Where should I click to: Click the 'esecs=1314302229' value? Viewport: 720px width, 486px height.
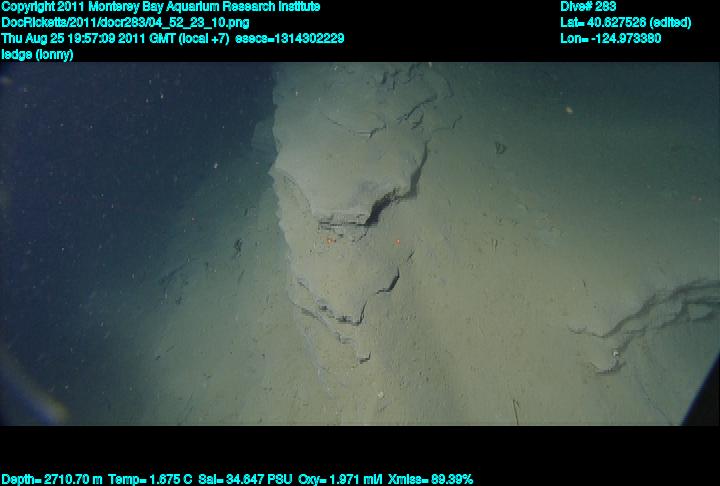pyautogui.click(x=289, y=38)
